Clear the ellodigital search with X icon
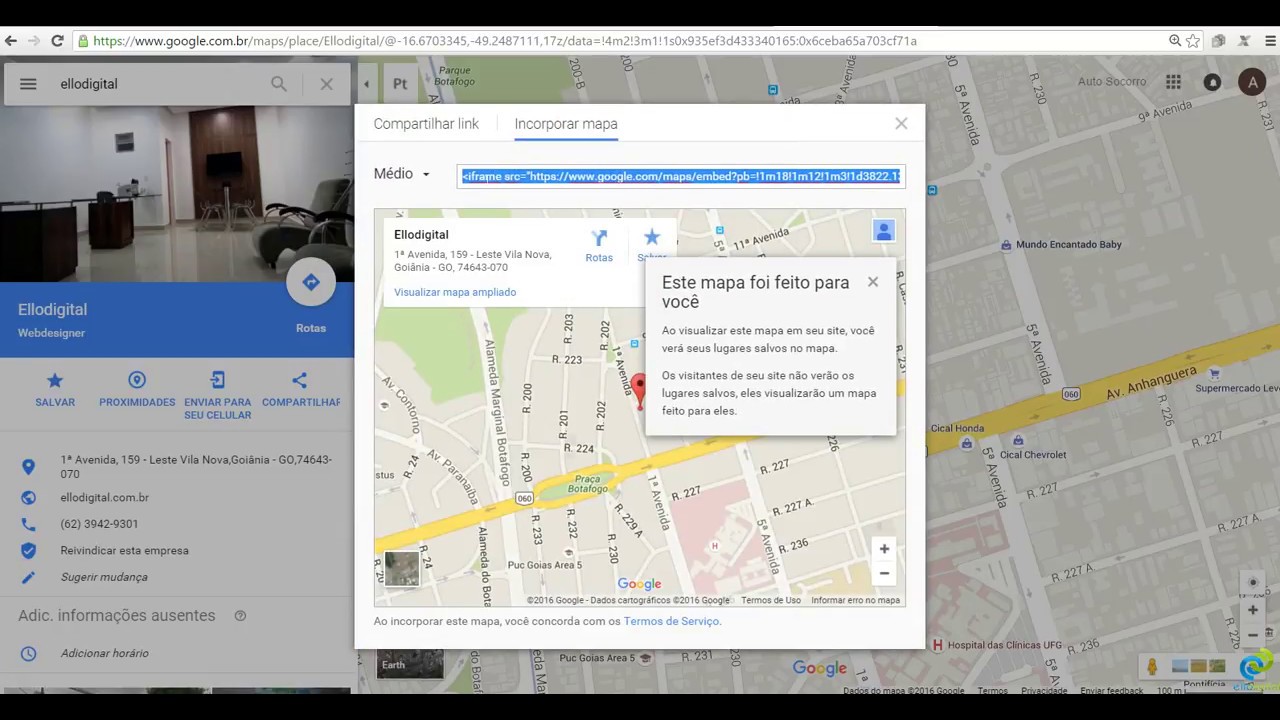 (326, 84)
